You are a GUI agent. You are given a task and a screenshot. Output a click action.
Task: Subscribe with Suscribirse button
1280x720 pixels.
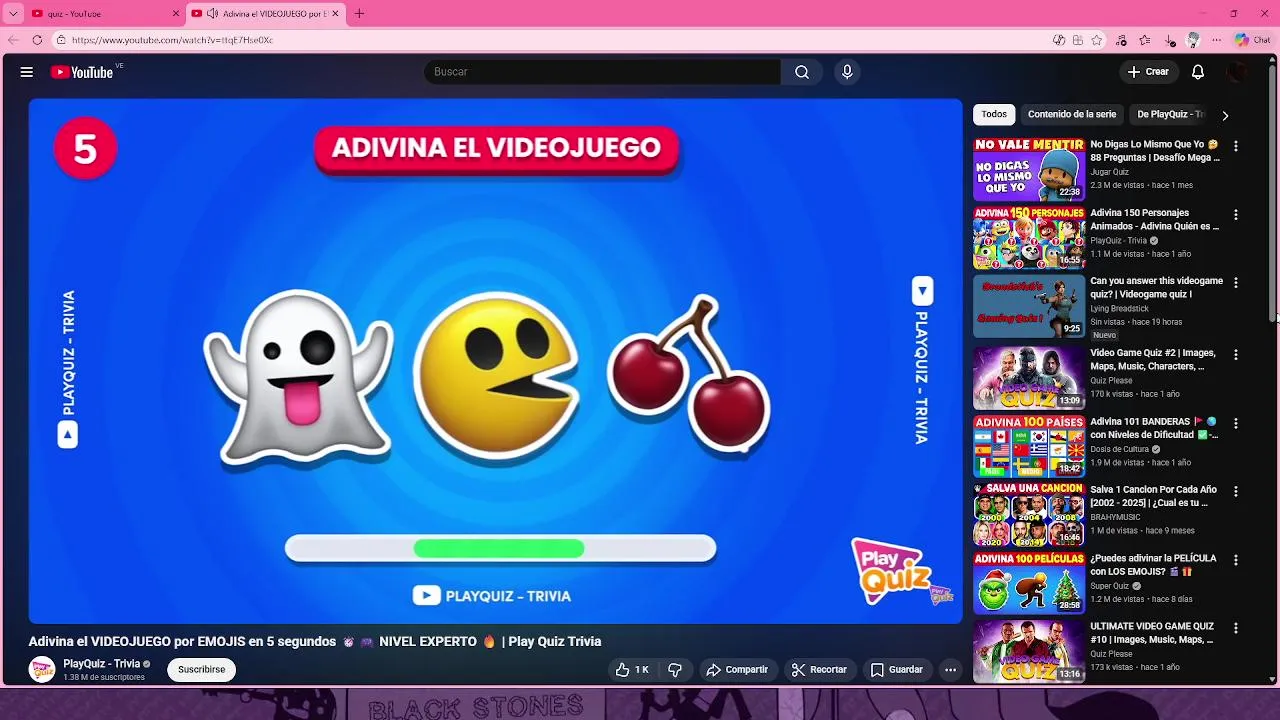tap(202, 670)
